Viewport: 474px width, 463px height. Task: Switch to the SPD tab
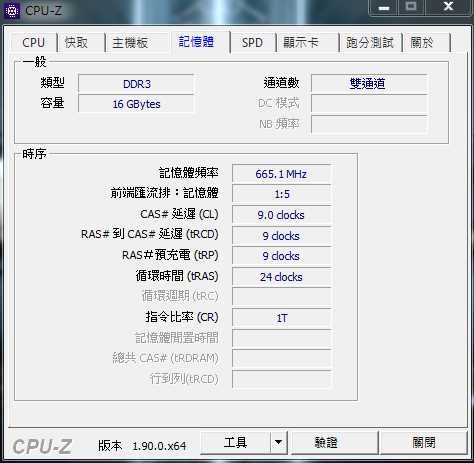point(252,43)
